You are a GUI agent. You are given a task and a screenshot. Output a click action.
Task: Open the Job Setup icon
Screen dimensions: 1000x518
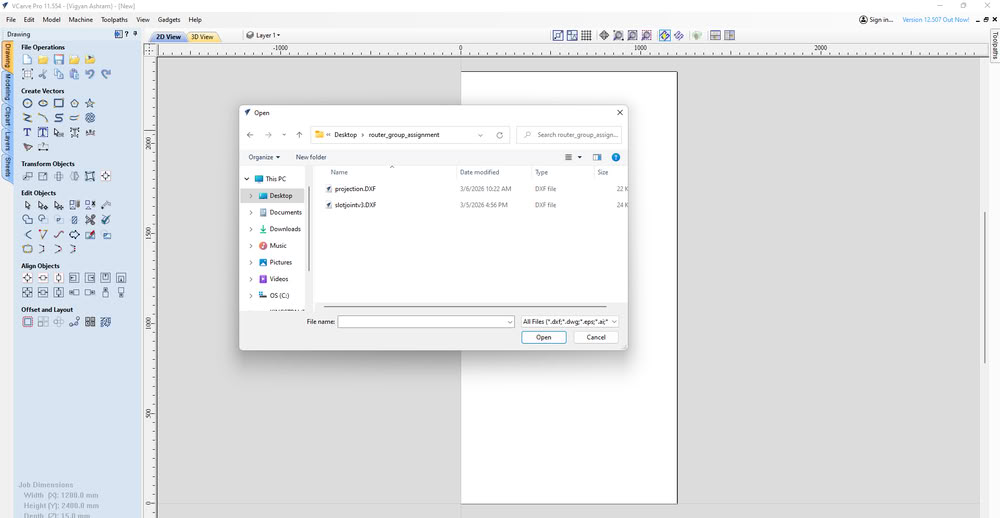pos(27,74)
